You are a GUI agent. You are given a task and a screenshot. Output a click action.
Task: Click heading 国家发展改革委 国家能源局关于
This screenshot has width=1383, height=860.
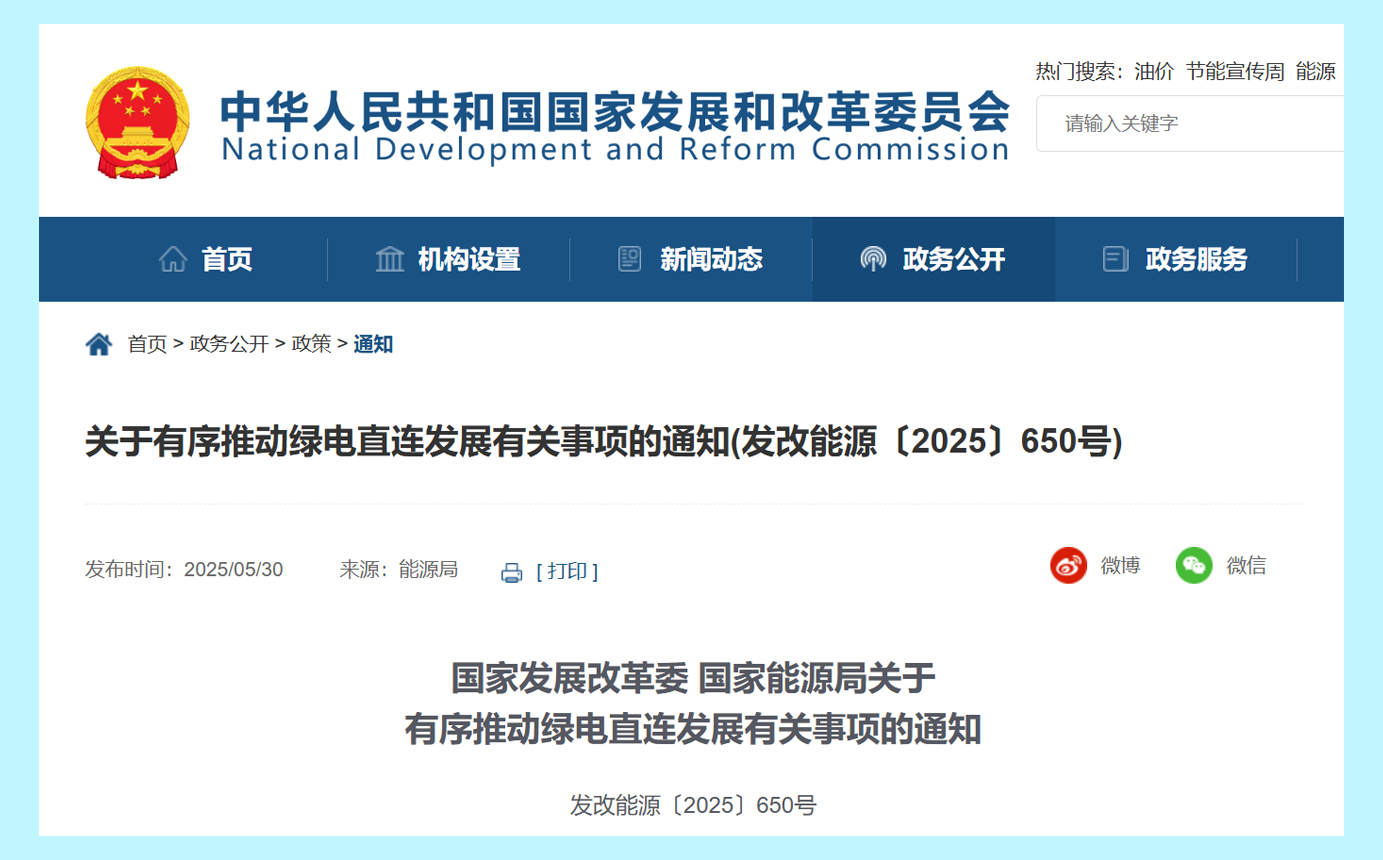[x=693, y=679]
